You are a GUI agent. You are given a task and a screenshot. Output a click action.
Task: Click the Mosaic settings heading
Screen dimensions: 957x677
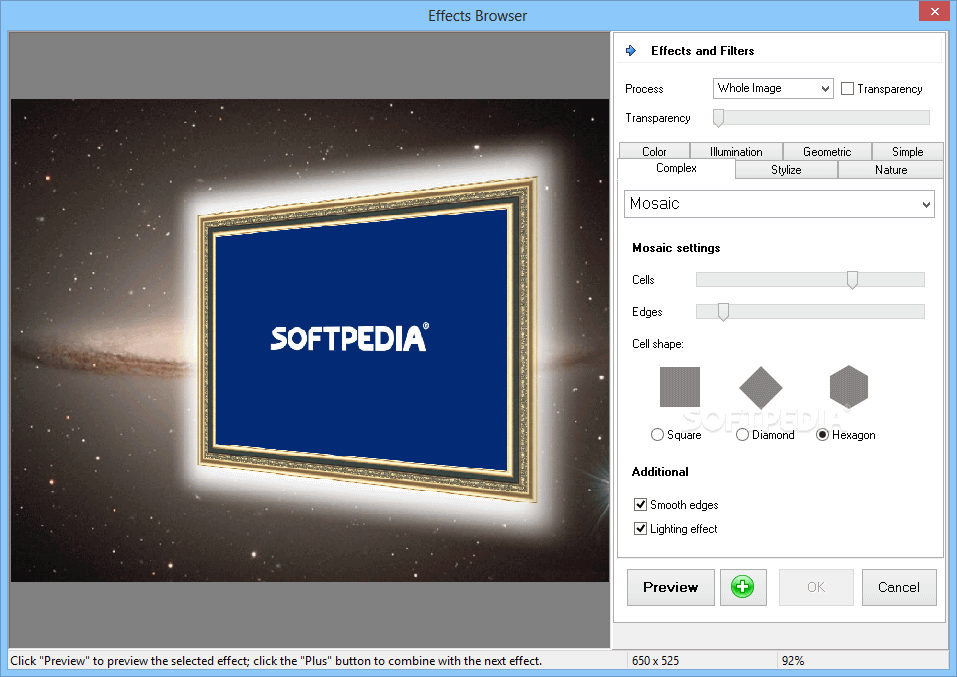(676, 248)
